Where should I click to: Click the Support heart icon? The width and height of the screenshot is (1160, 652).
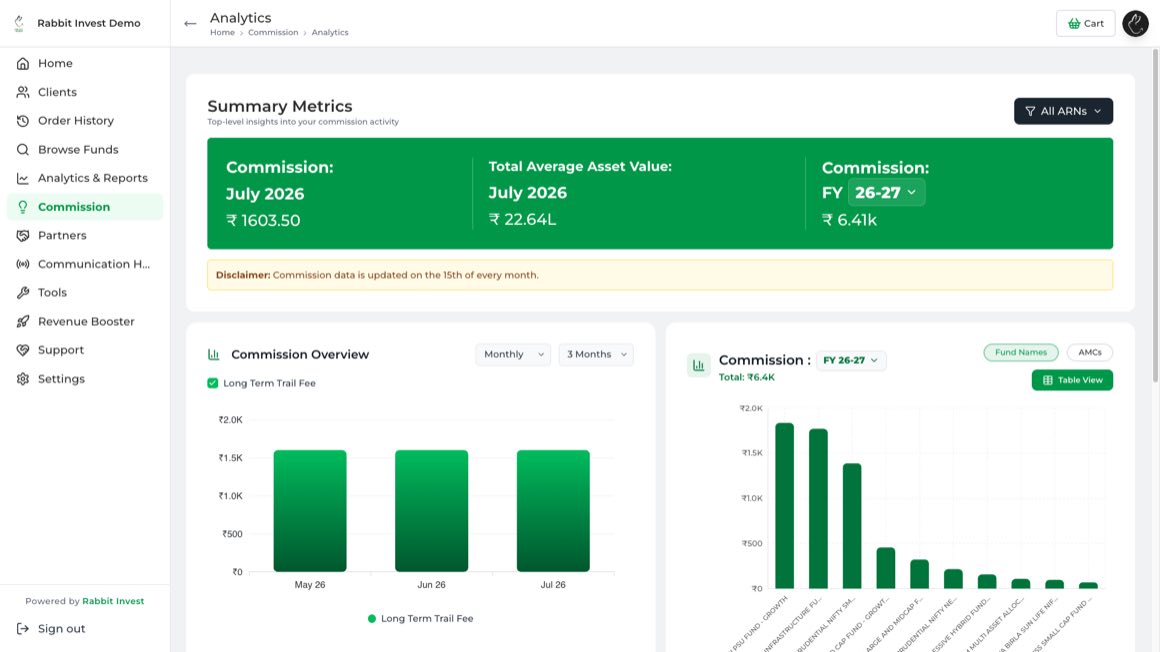[x=23, y=350]
